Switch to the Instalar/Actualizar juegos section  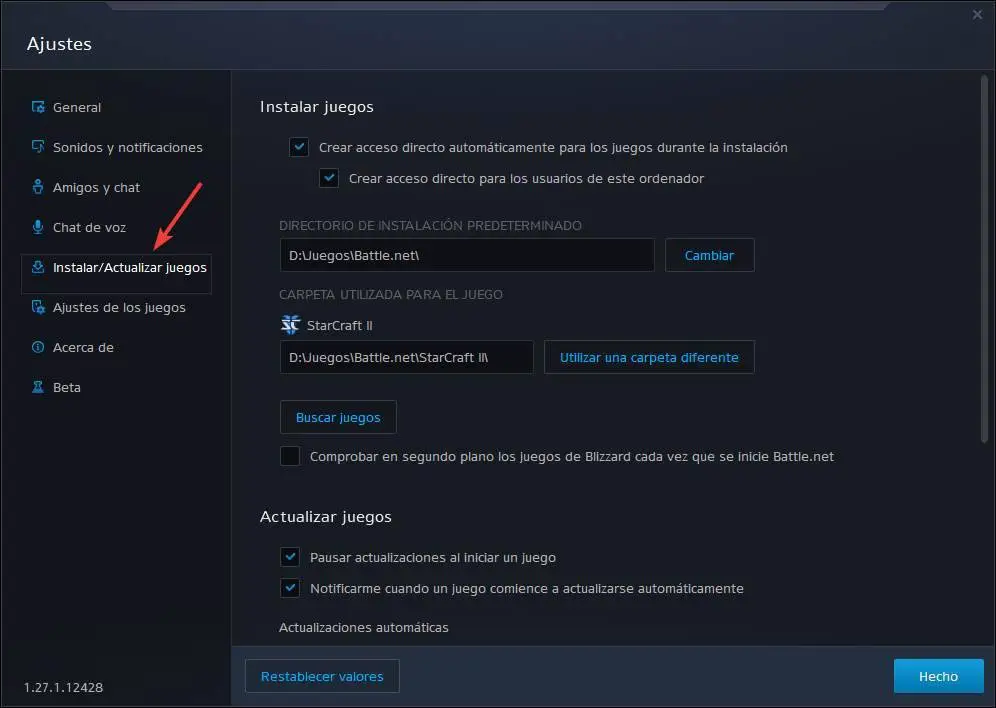click(122, 267)
